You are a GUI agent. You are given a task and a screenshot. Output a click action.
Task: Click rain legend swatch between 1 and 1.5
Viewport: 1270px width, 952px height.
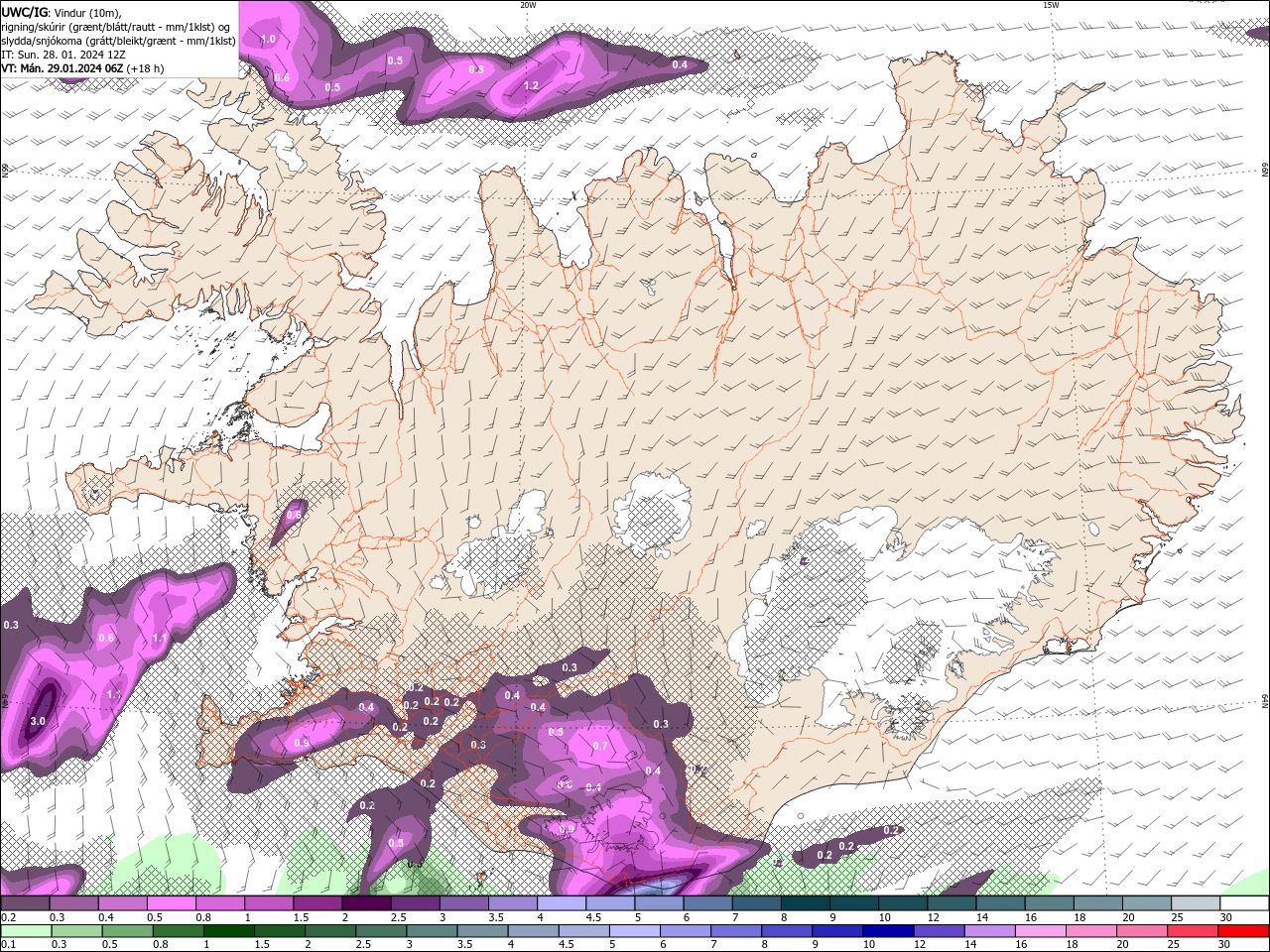[x=228, y=931]
